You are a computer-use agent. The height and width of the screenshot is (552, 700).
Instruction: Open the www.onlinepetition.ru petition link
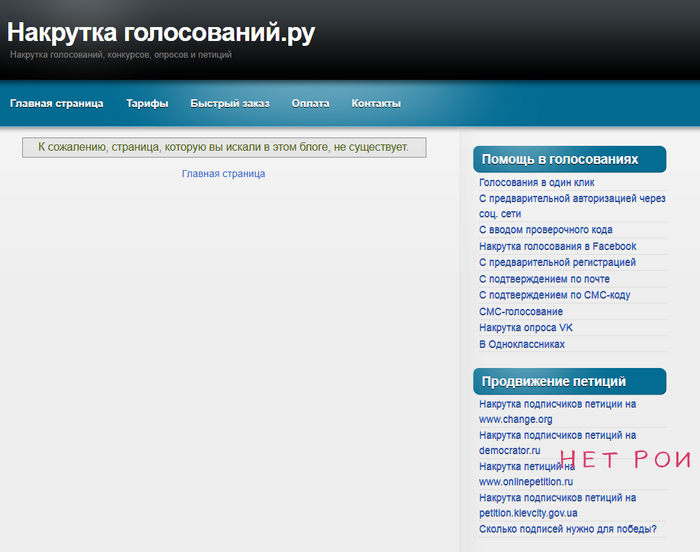[527, 474]
